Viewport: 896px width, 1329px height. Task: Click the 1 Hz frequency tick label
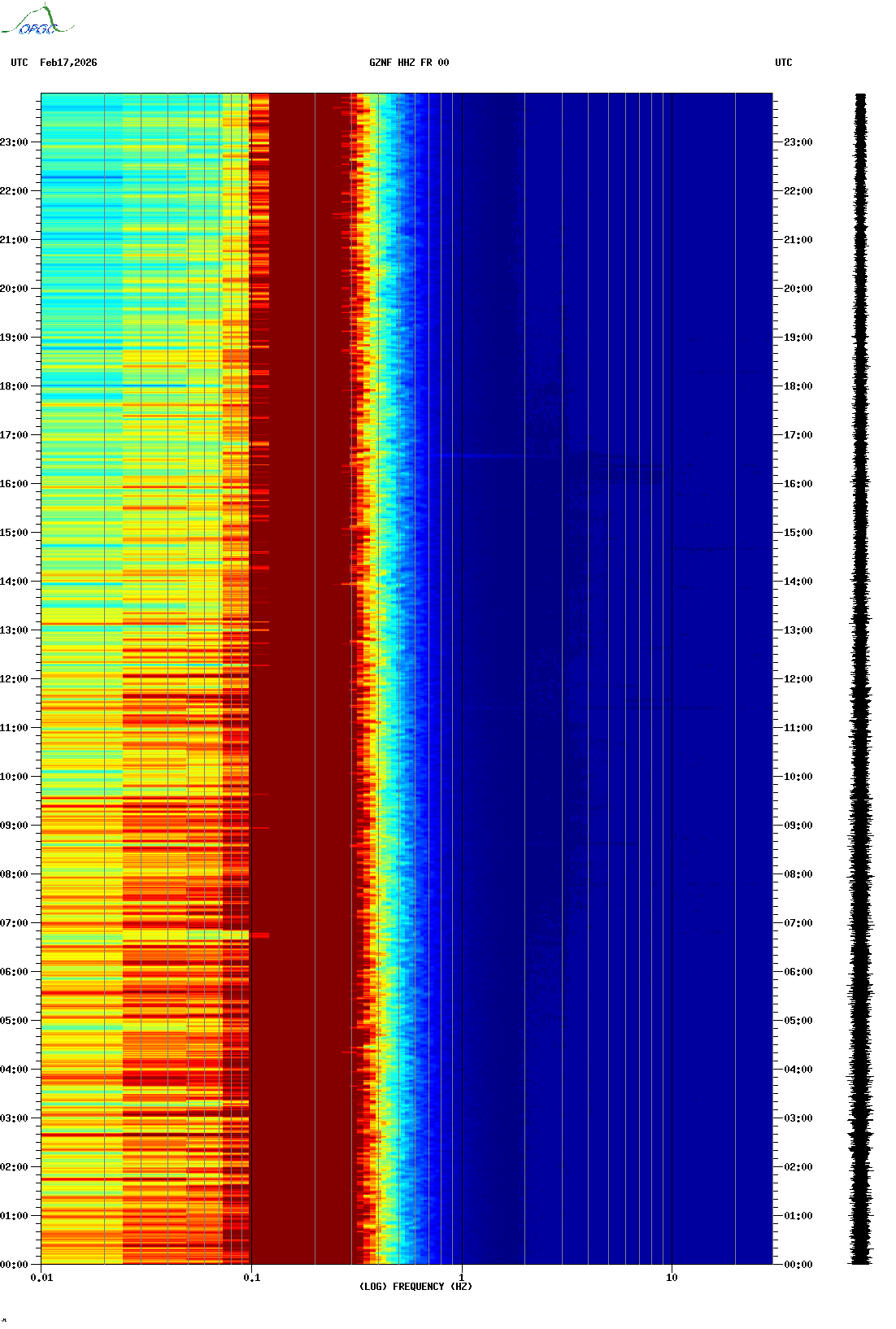(x=462, y=1278)
